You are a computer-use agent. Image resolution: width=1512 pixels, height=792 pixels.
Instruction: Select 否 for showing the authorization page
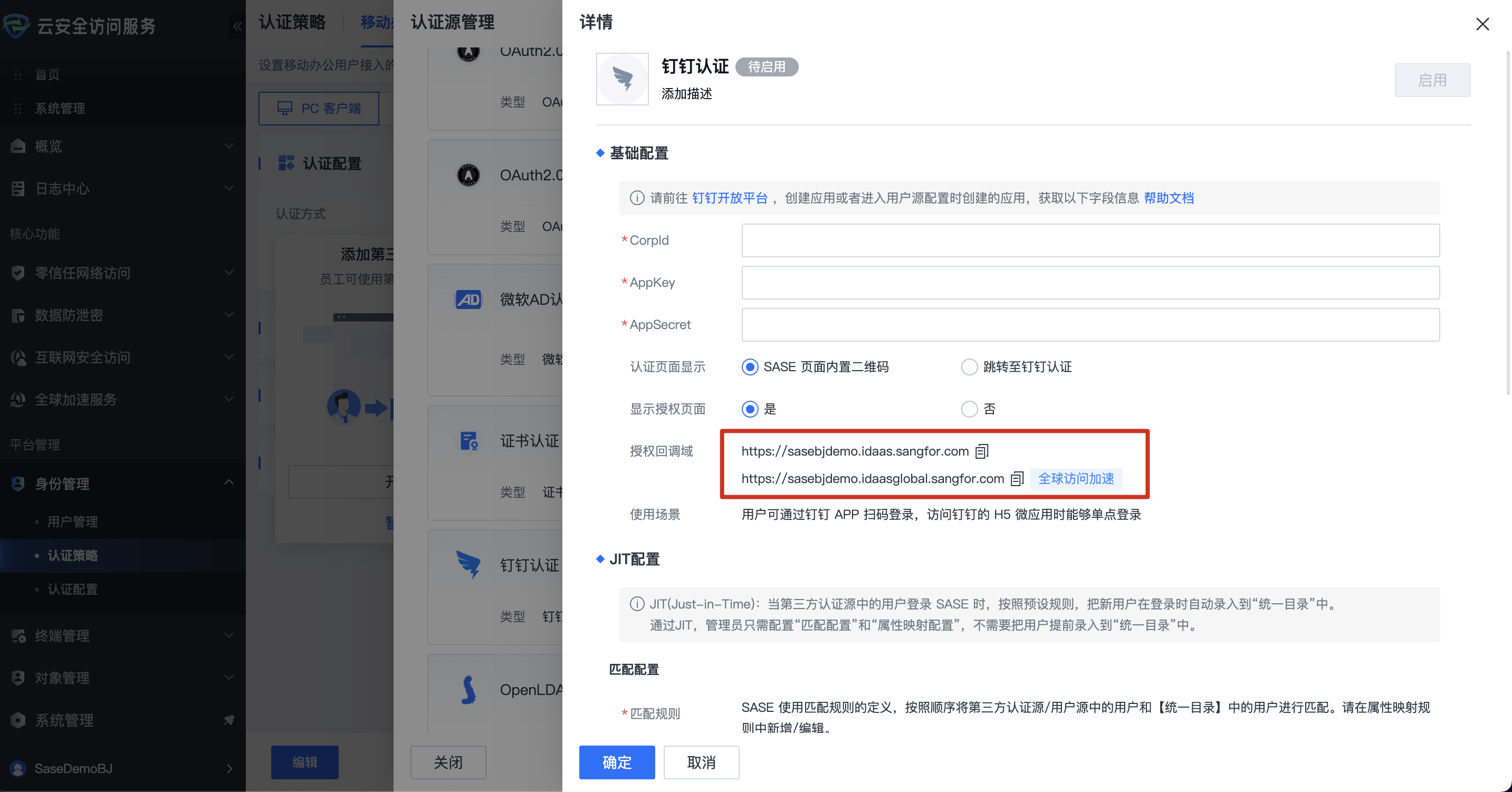[970, 409]
